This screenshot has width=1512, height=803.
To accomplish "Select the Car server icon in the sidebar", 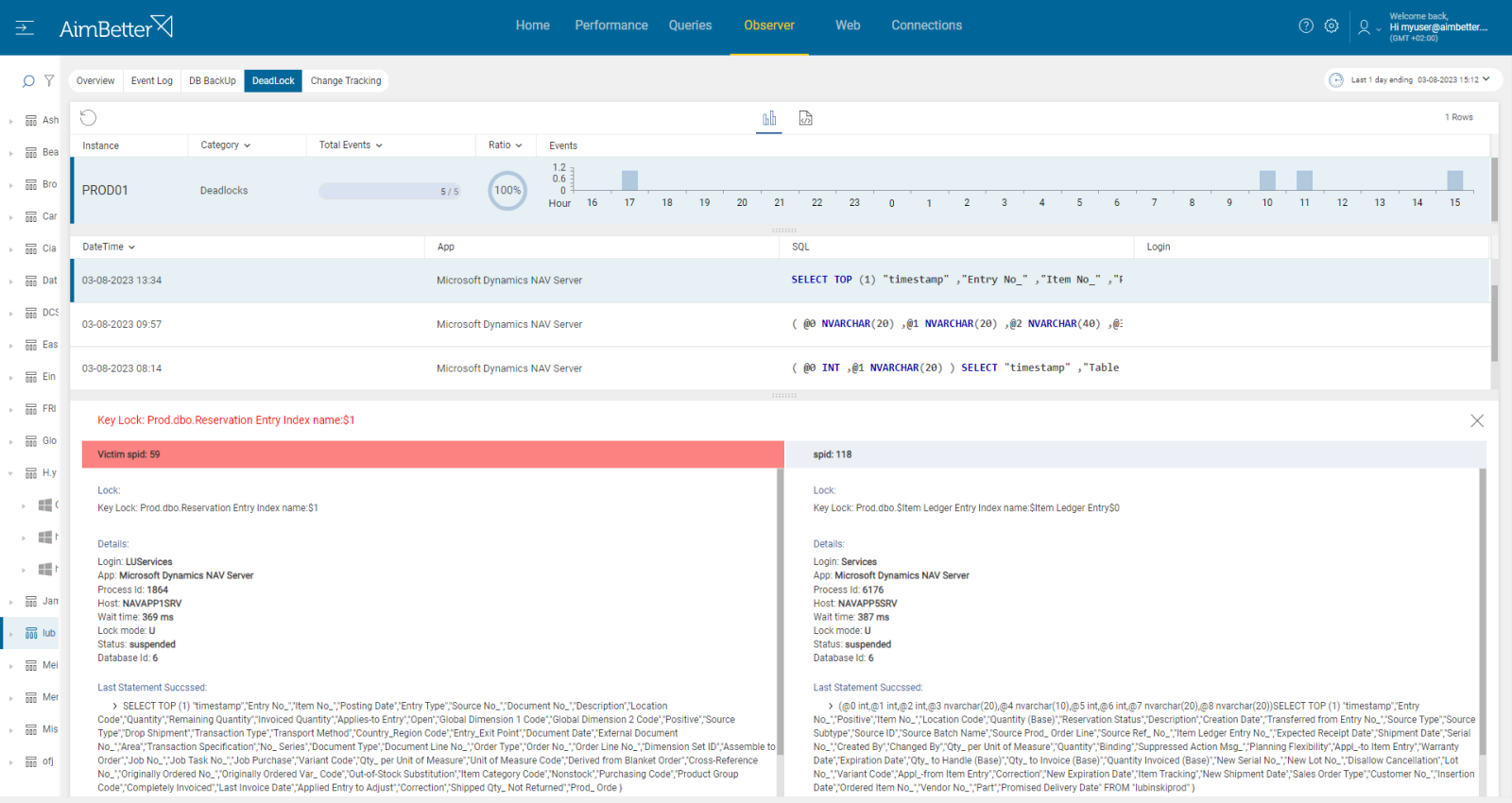I will click(x=31, y=217).
